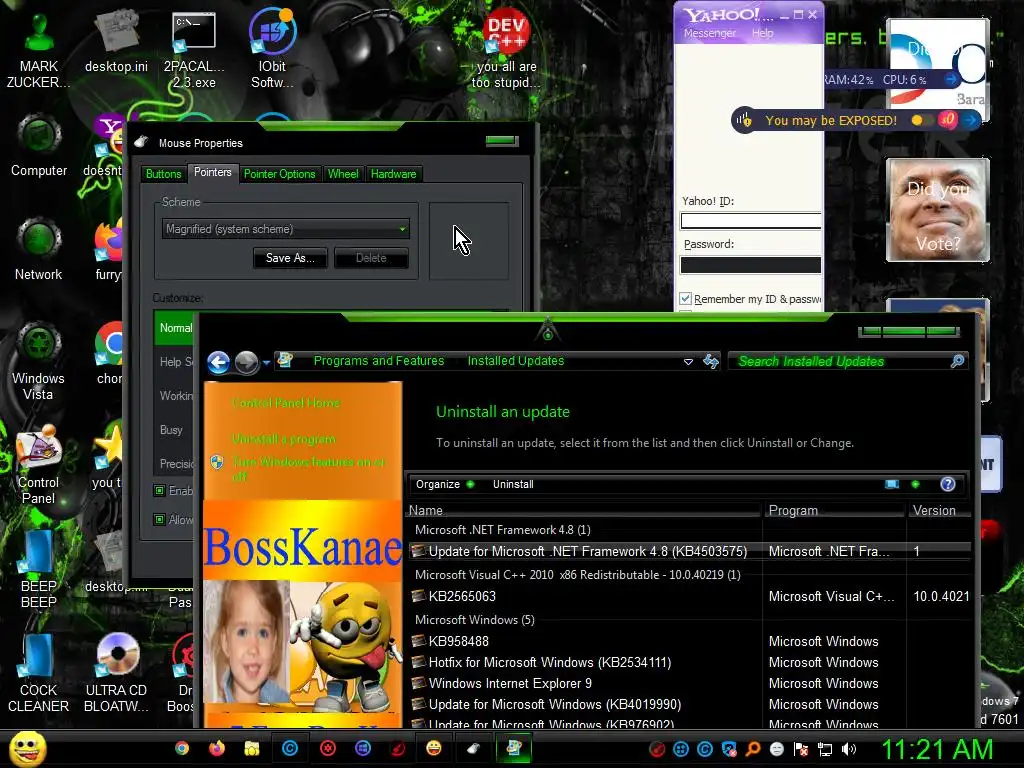Go forward in Programs and Features window
This screenshot has height=768, width=1024.
(246, 362)
